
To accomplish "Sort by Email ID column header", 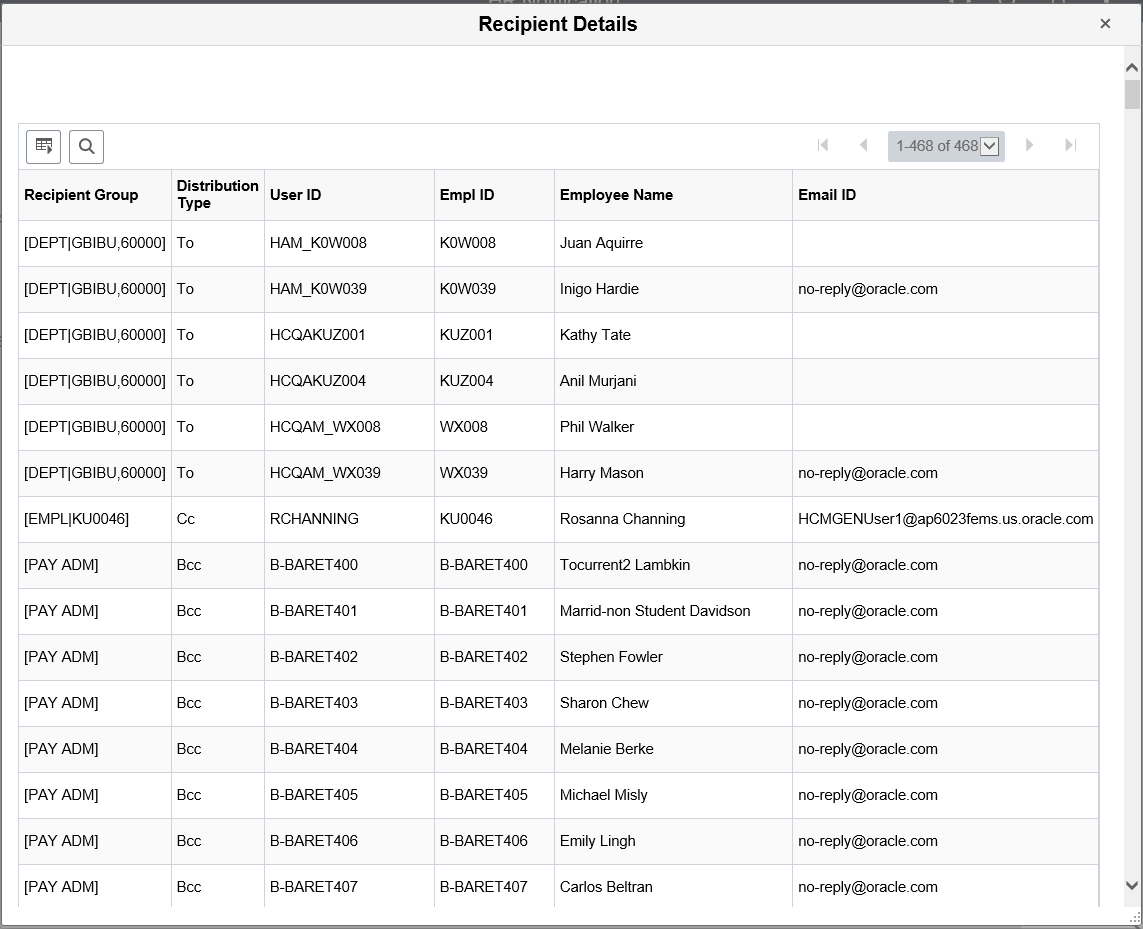I will [x=827, y=195].
